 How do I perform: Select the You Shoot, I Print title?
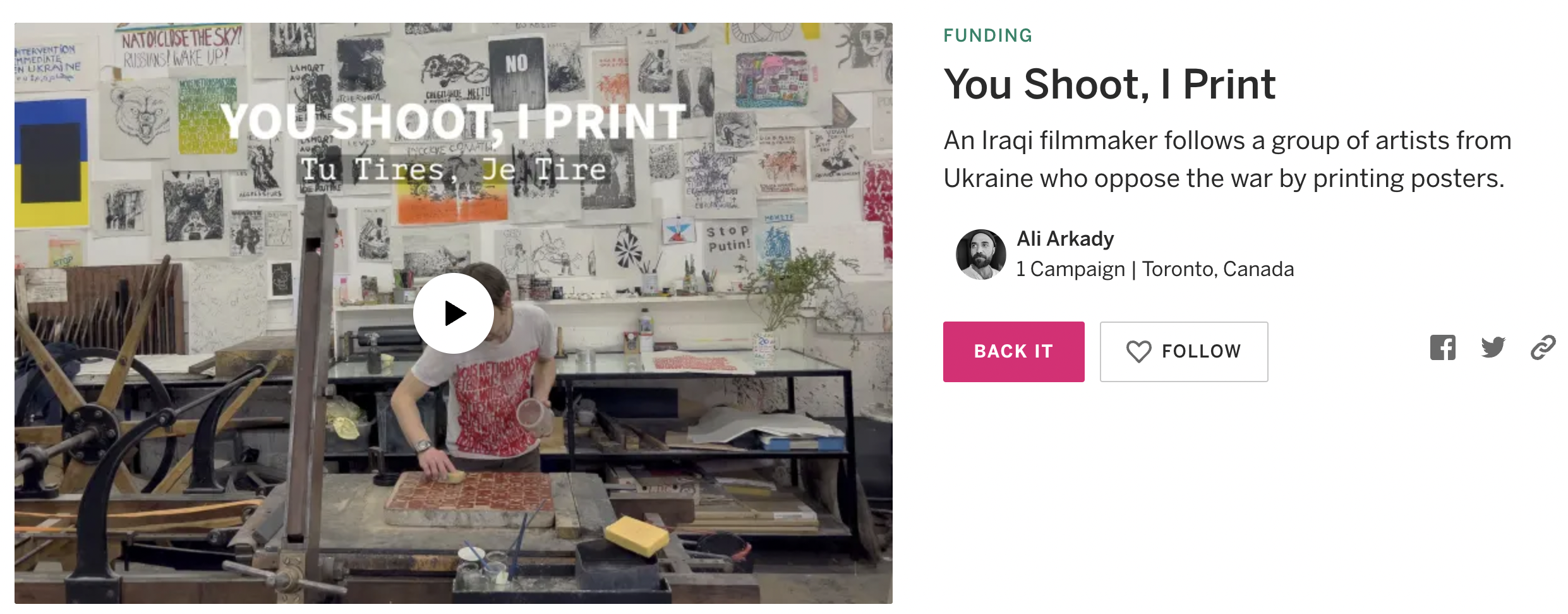pyautogui.click(x=1109, y=85)
